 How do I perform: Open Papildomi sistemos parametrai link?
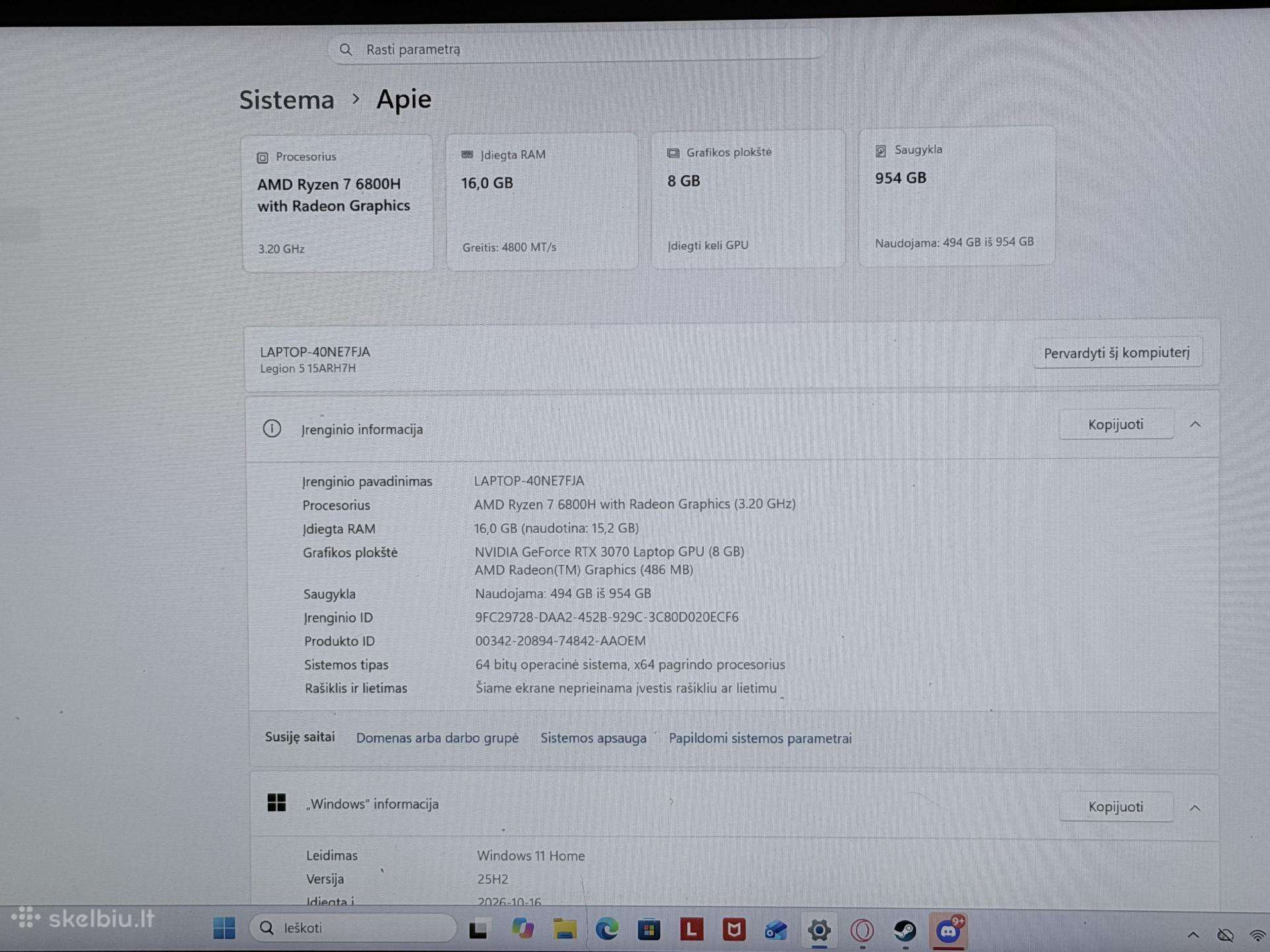[x=760, y=738]
